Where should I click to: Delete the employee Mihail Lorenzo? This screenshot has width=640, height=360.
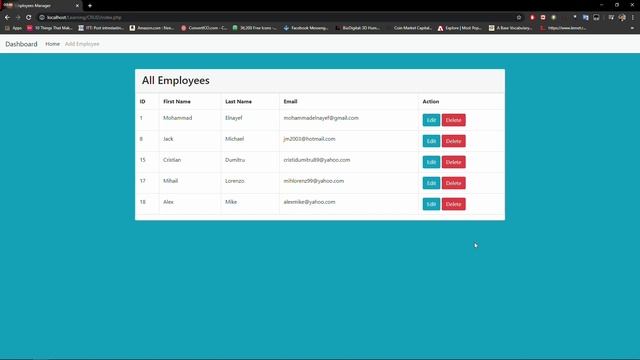coord(453,183)
